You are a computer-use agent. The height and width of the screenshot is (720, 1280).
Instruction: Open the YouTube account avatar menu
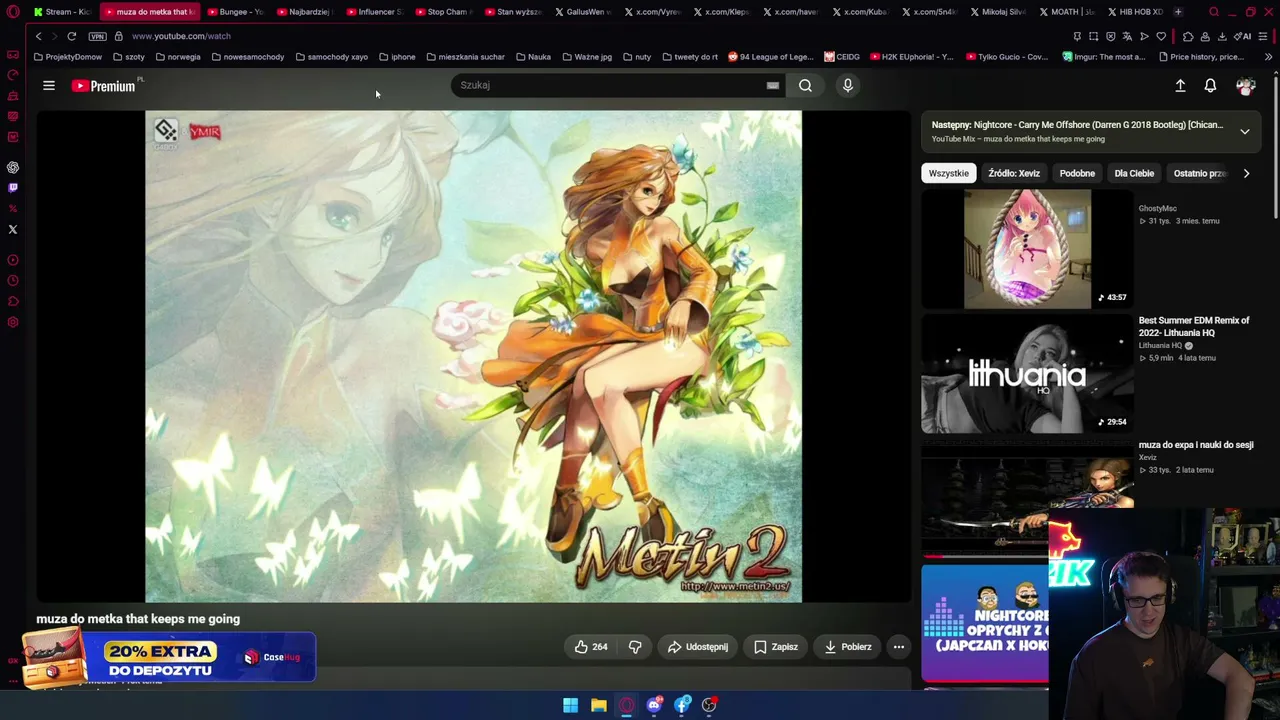(1245, 86)
